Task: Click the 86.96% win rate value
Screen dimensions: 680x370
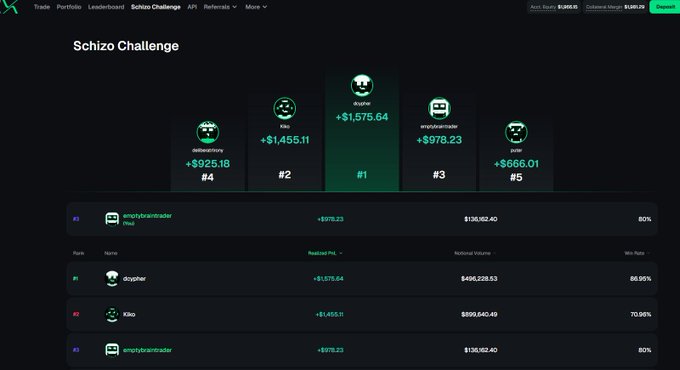Action: [x=640, y=278]
